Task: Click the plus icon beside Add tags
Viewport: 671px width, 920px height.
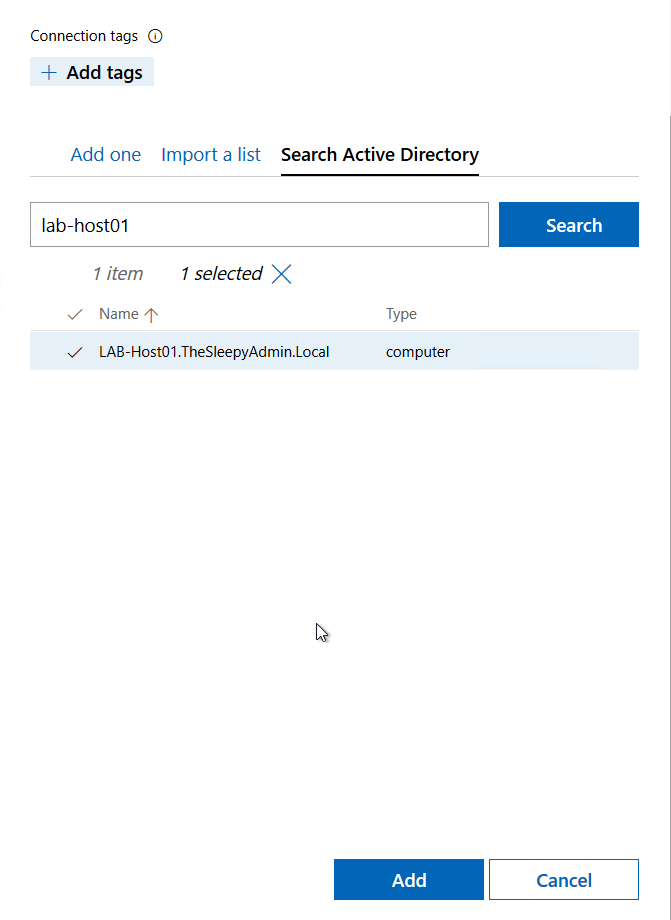Action: (49, 73)
